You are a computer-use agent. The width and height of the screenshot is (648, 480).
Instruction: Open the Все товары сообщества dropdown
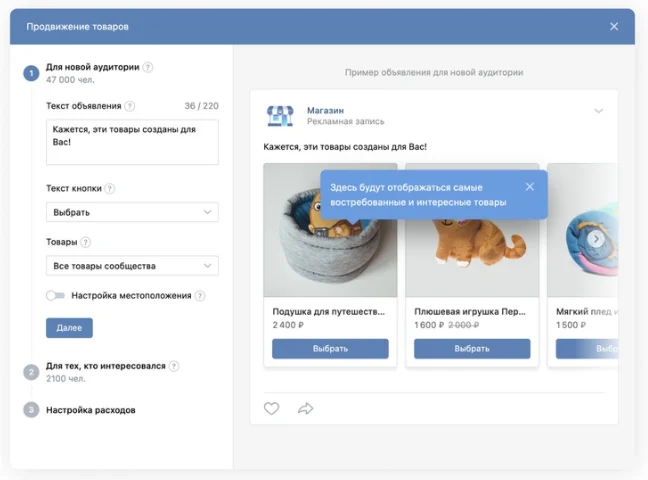132,266
